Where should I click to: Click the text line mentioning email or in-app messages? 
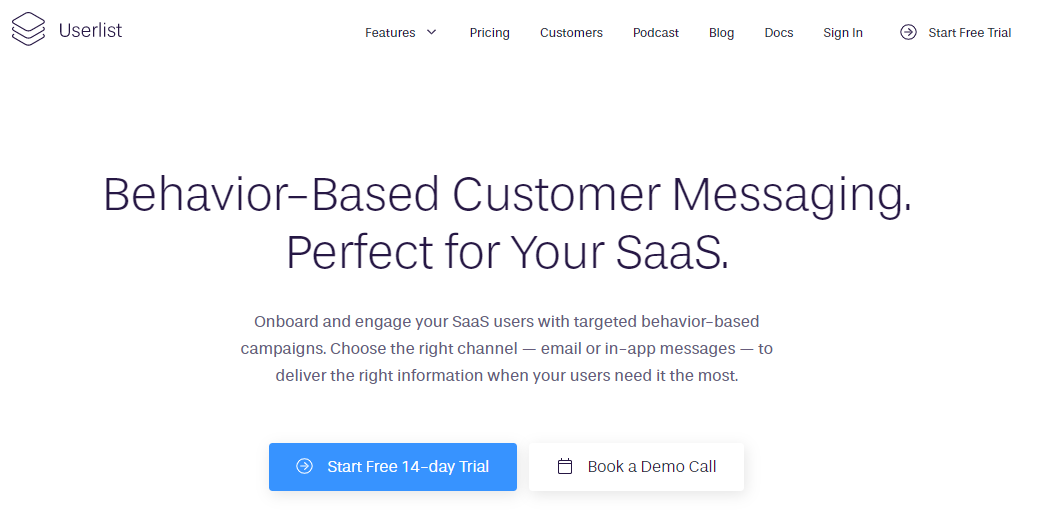point(507,348)
